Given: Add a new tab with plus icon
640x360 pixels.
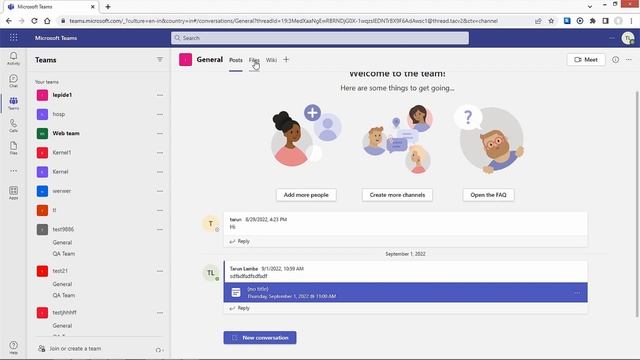Looking at the screenshot, I should 286,60.
